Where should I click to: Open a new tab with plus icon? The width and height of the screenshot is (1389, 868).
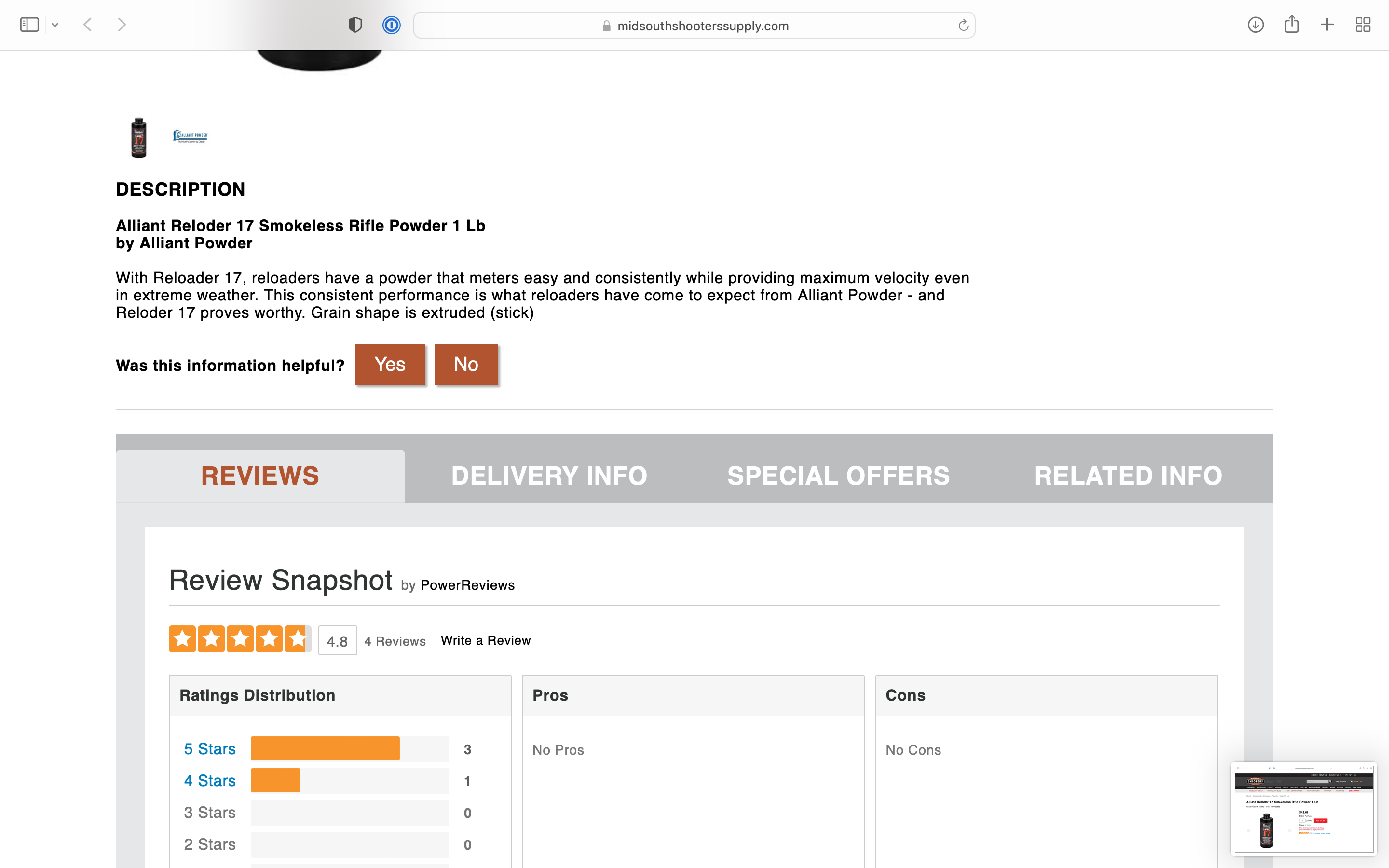1327,25
